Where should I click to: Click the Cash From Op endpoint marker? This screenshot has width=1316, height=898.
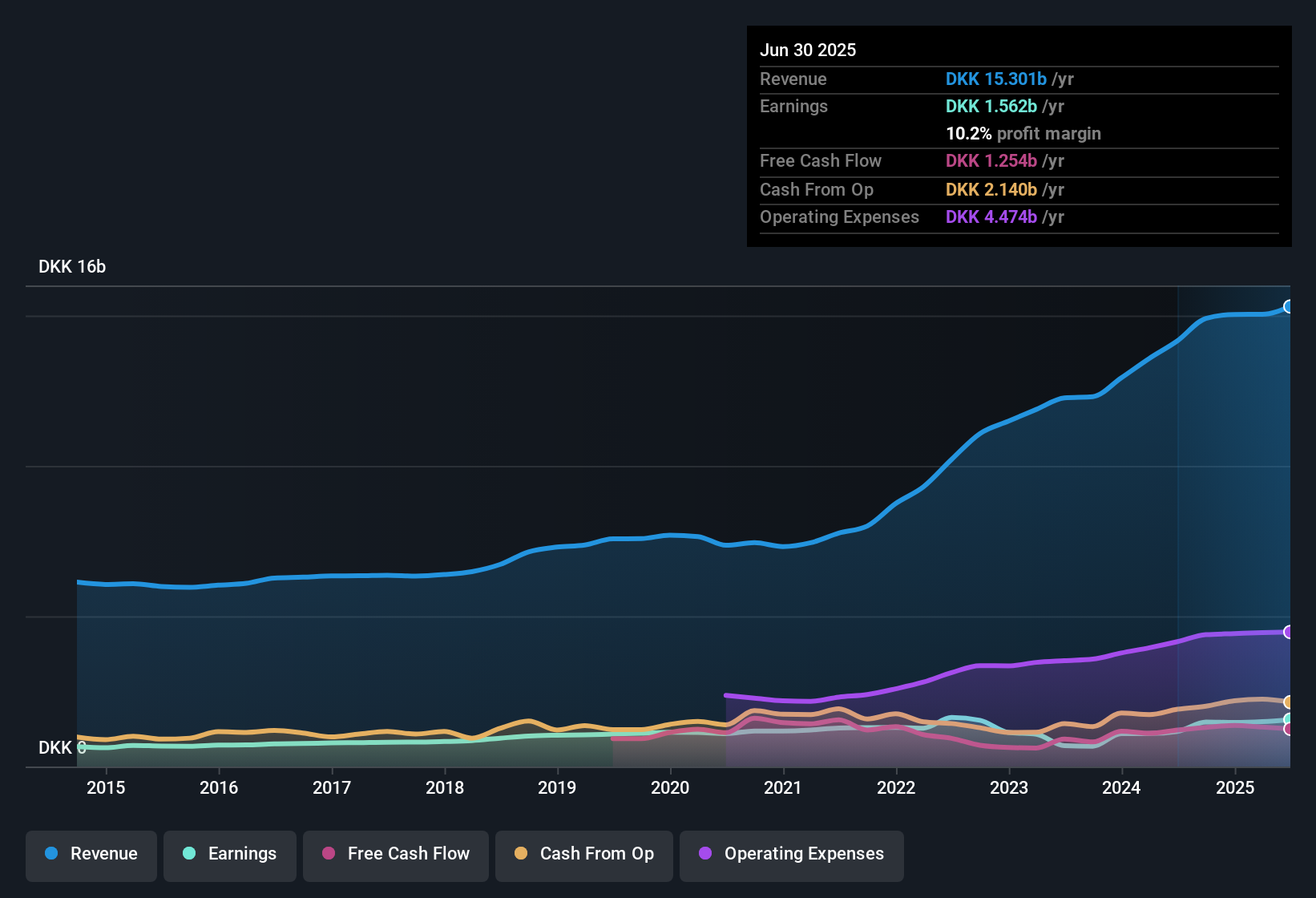1289,703
